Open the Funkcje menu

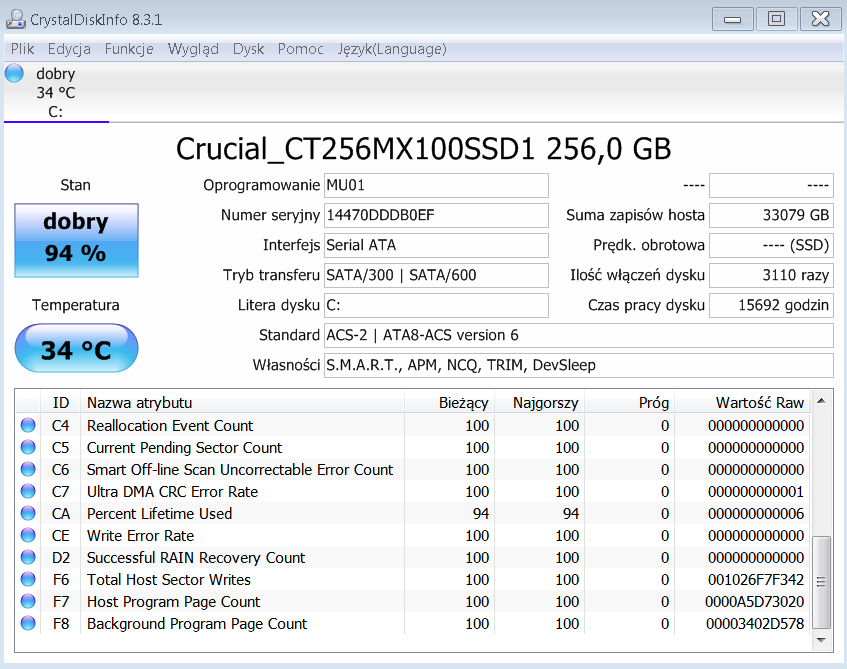pos(129,49)
